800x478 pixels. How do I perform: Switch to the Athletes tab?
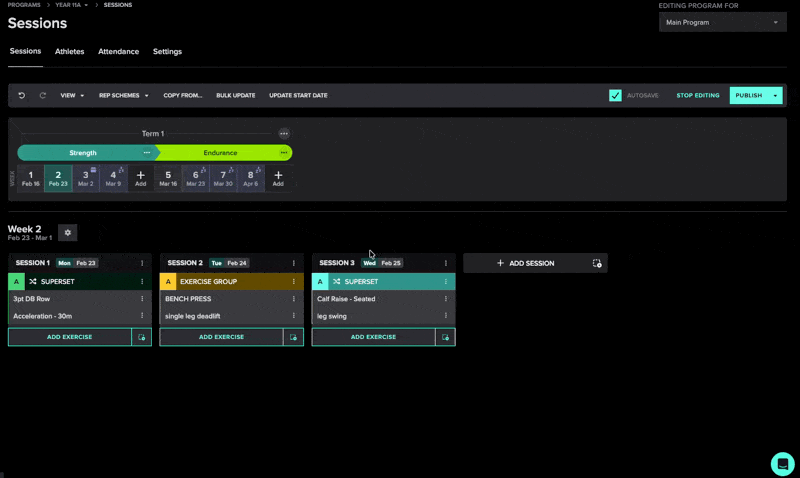click(x=69, y=51)
